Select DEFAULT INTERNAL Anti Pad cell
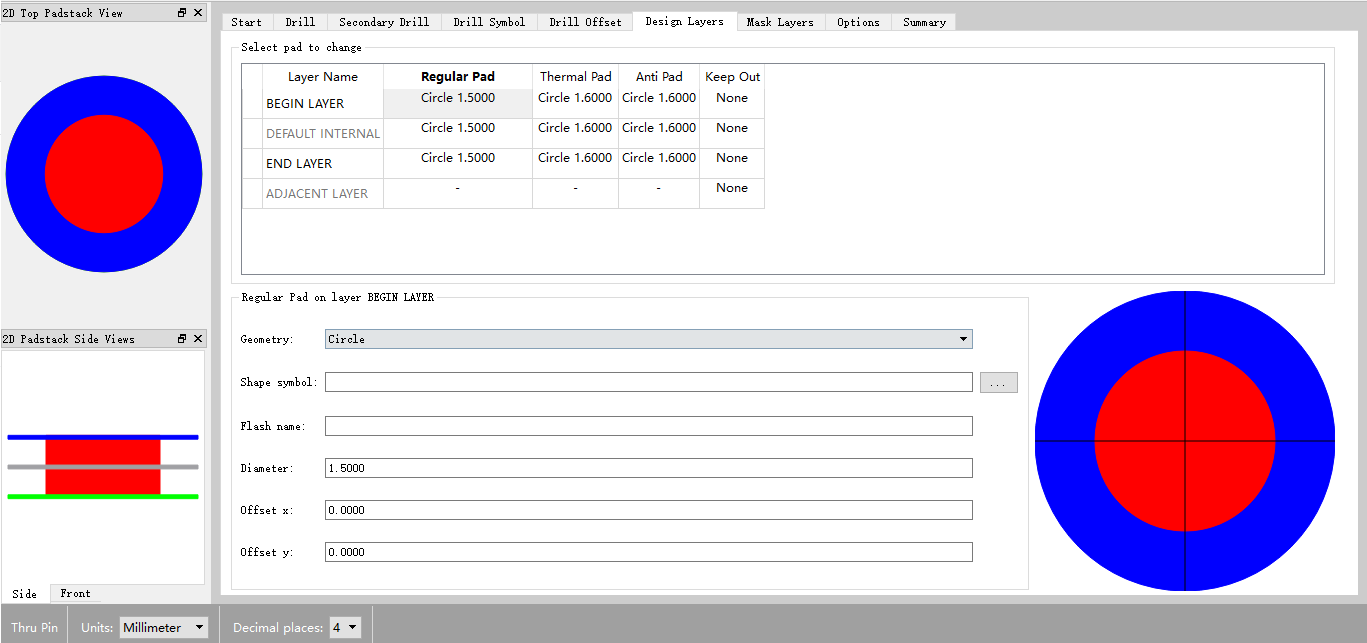1367x643 pixels. point(659,134)
